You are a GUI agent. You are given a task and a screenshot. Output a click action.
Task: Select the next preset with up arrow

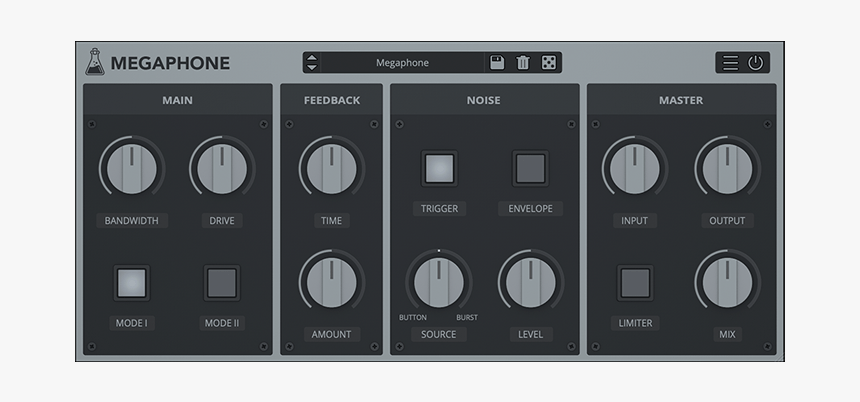coord(312,57)
